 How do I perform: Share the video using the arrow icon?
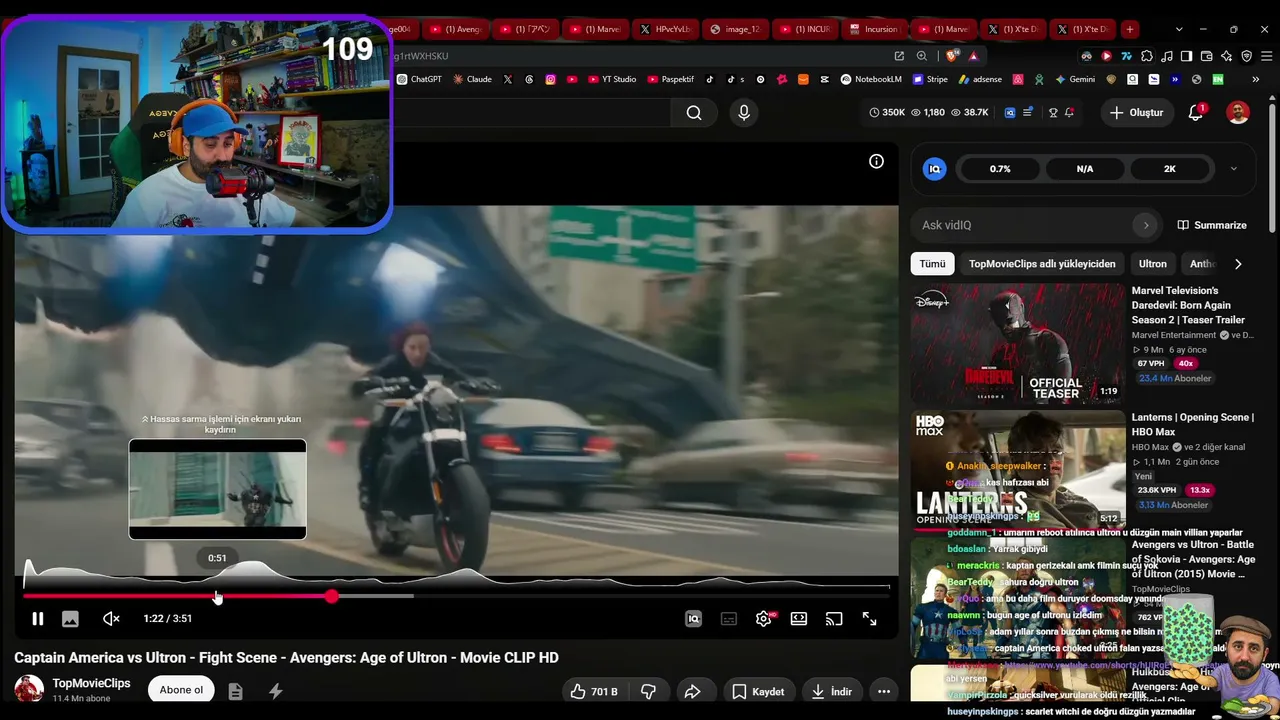pyautogui.click(x=692, y=691)
